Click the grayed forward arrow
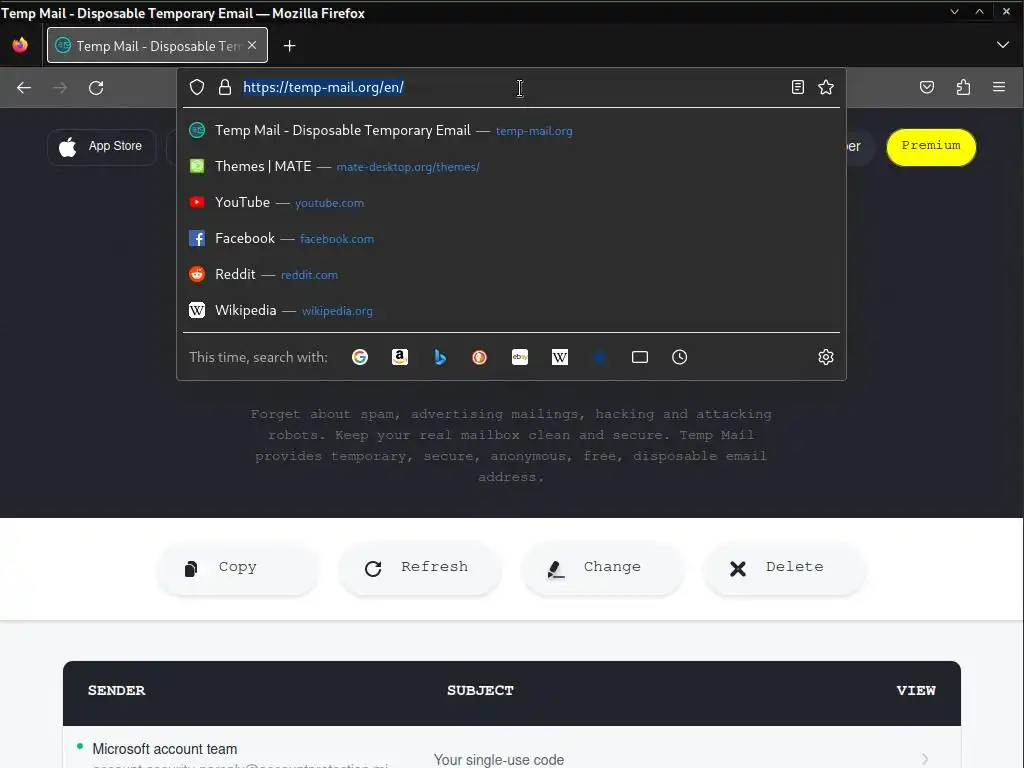The height and width of the screenshot is (768, 1024). [60, 88]
